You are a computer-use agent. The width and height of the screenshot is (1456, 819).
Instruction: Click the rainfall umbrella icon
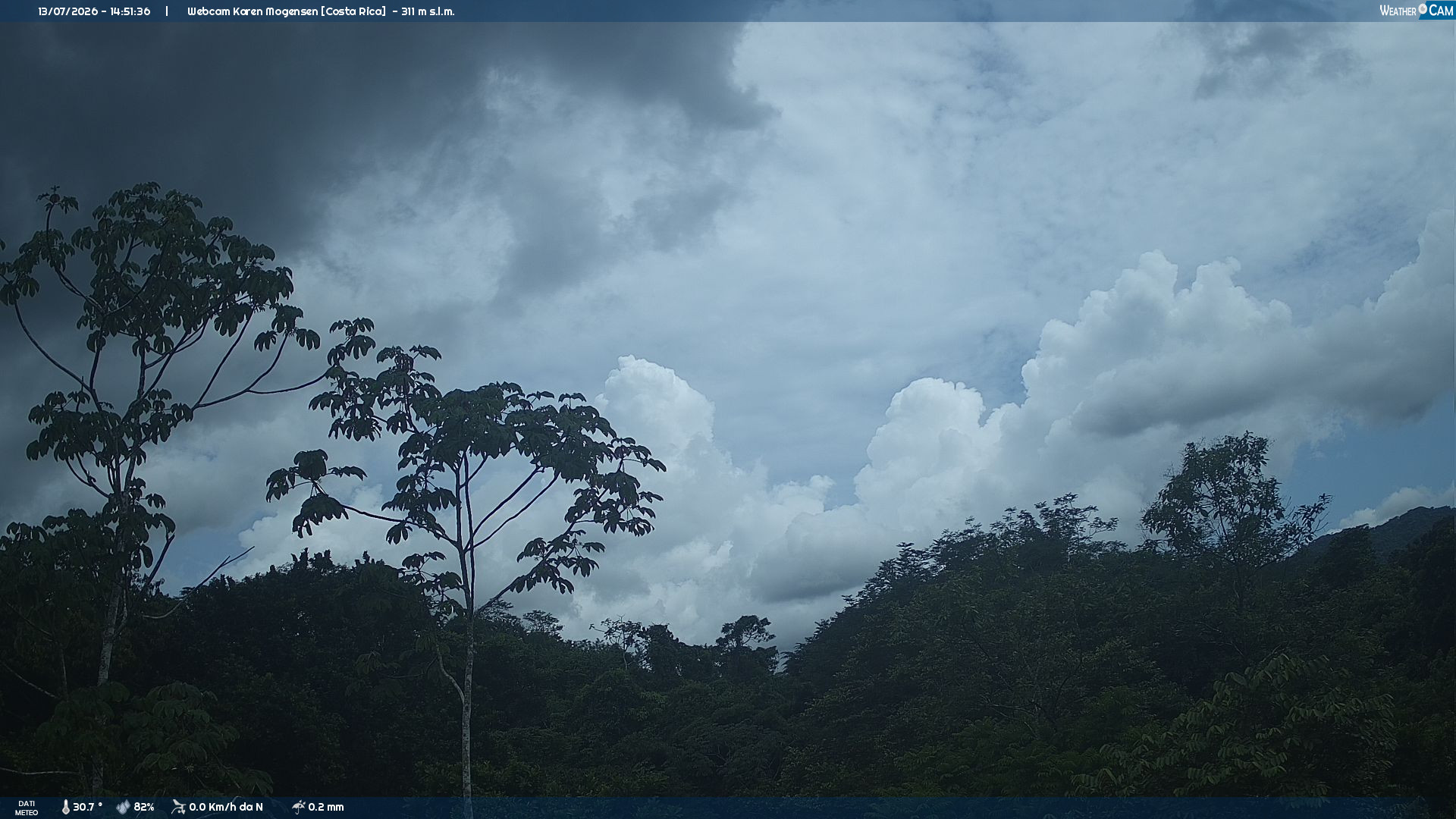point(298,808)
